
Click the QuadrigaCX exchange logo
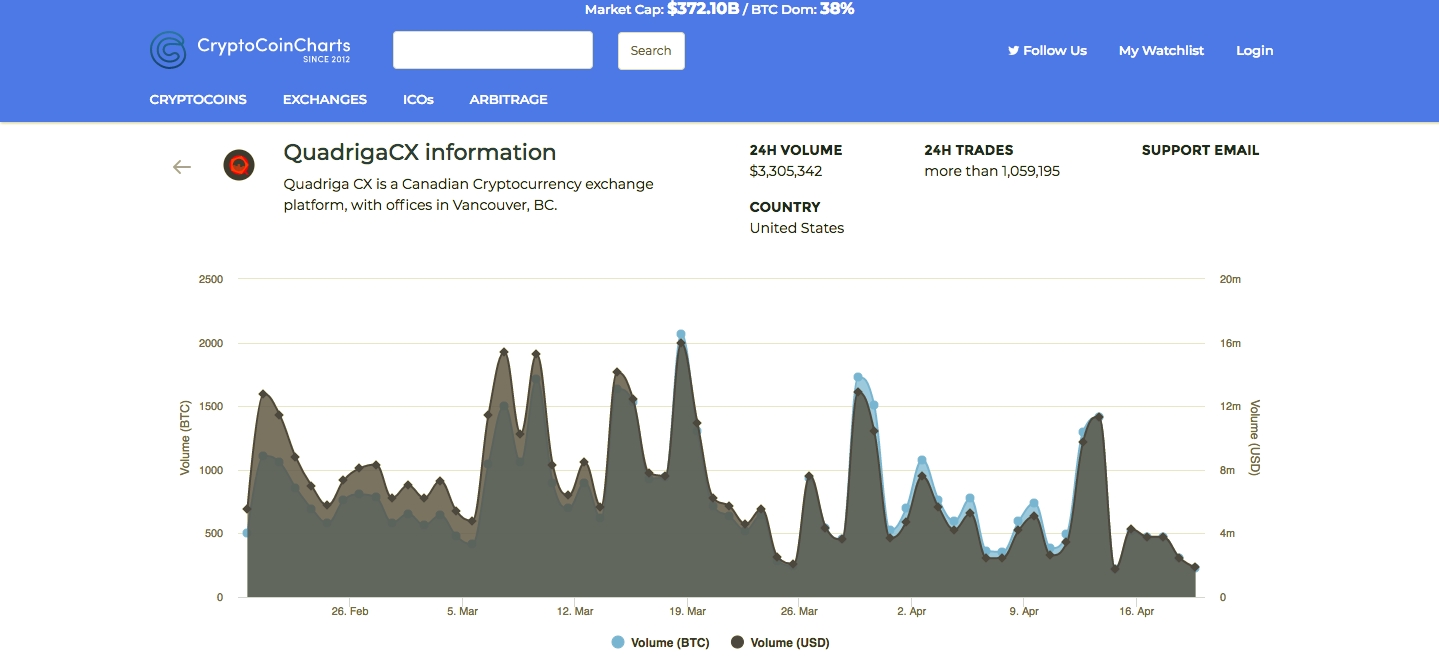coord(239,165)
